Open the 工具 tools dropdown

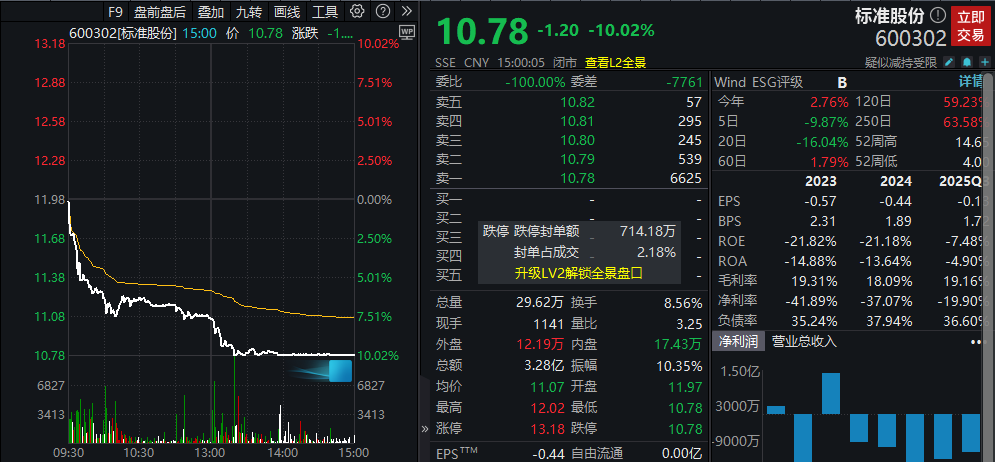[325, 13]
